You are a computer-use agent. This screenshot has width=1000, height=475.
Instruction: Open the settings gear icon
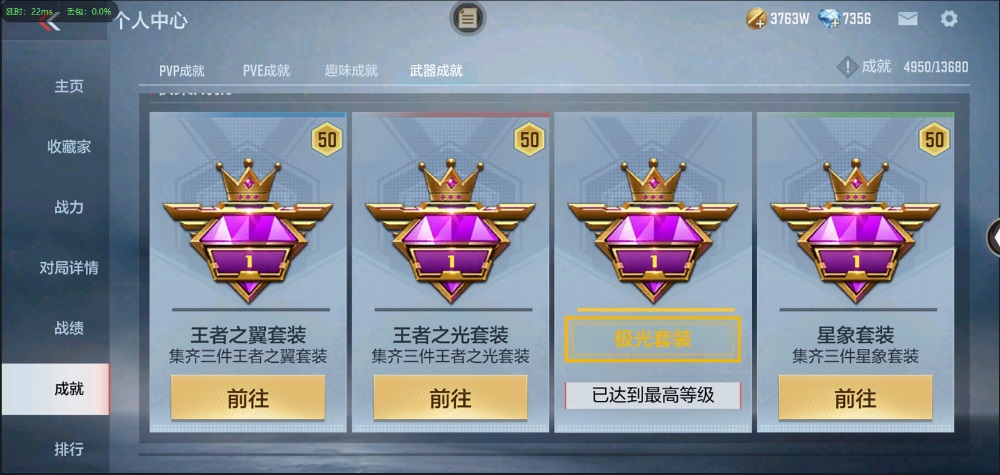coord(949,18)
